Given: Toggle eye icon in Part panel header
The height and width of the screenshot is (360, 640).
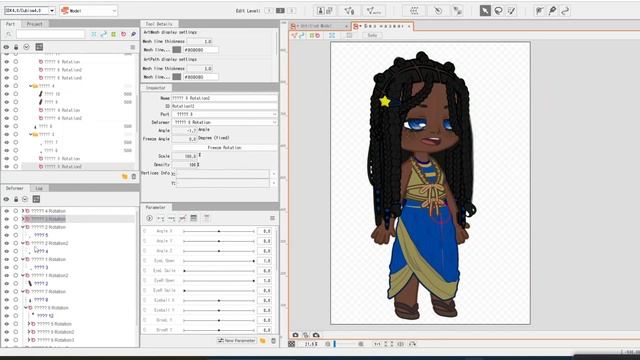Looking at the screenshot, I should (x=6, y=47).
